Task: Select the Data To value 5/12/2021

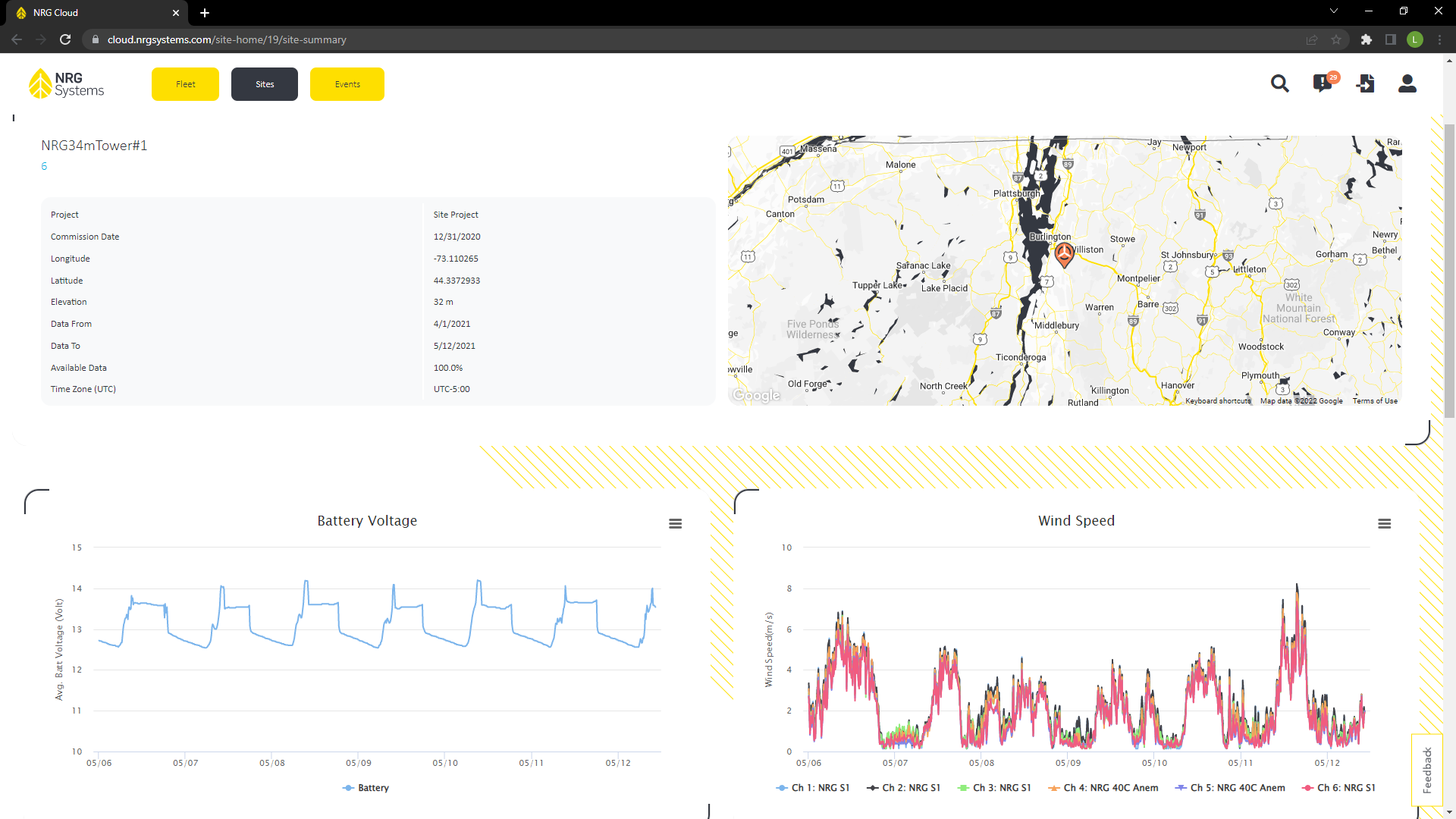Action: point(454,346)
